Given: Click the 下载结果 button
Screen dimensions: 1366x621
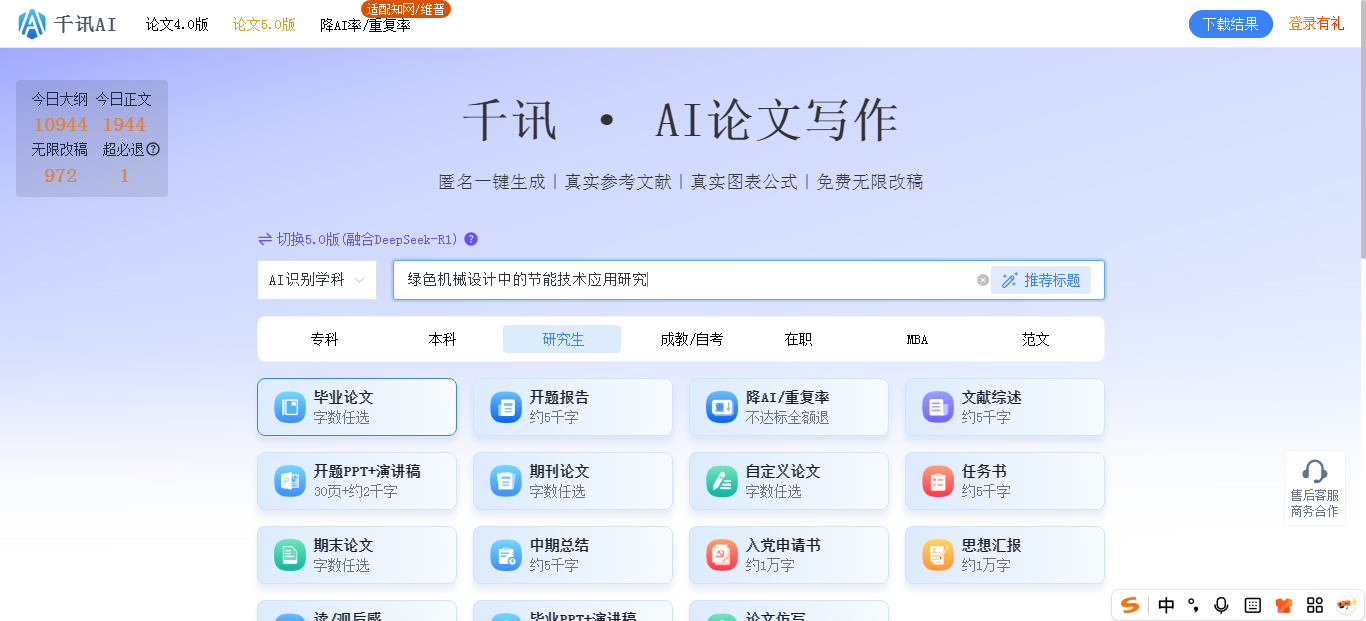Looking at the screenshot, I should point(1231,24).
